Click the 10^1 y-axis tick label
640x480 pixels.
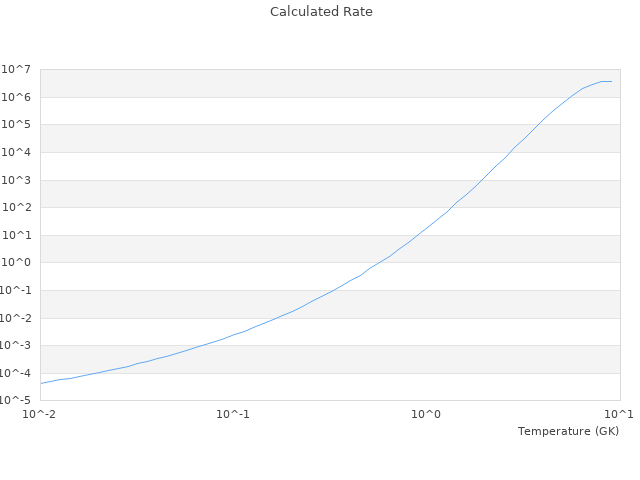19,236
